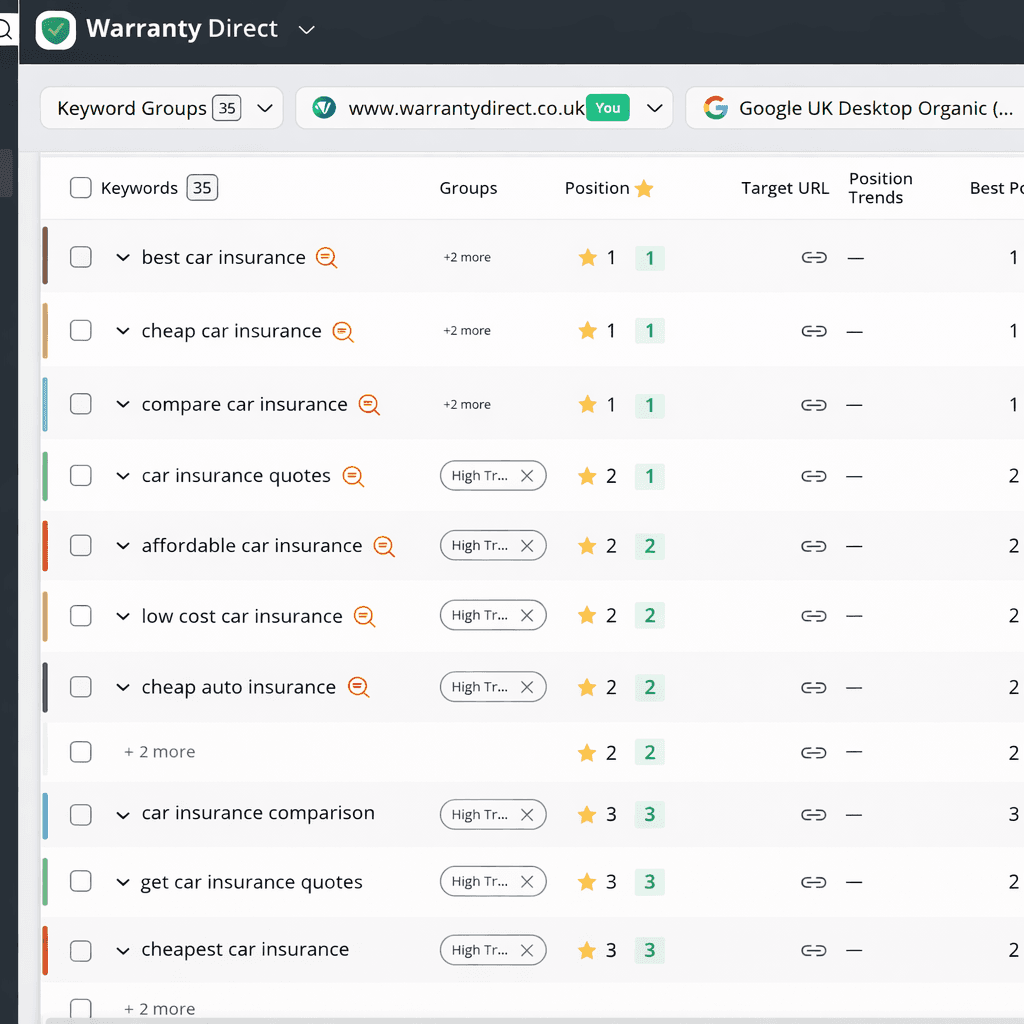Viewport: 1024px width, 1024px height.
Task: Click target URL link icon for car insurance quotes
Action: click(814, 476)
